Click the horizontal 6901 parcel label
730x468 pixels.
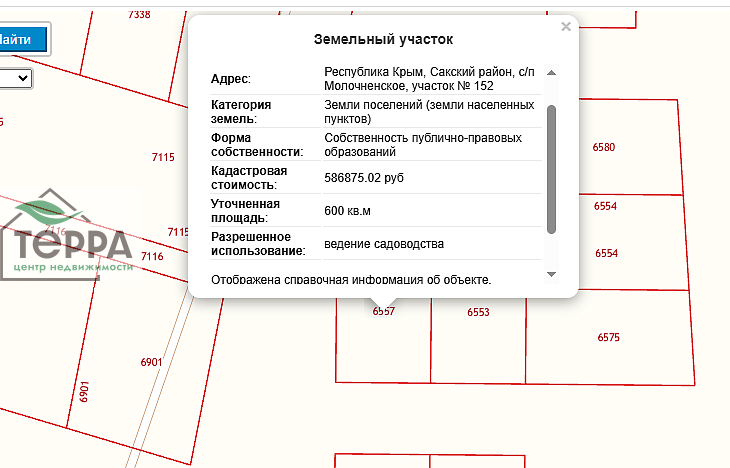(151, 361)
